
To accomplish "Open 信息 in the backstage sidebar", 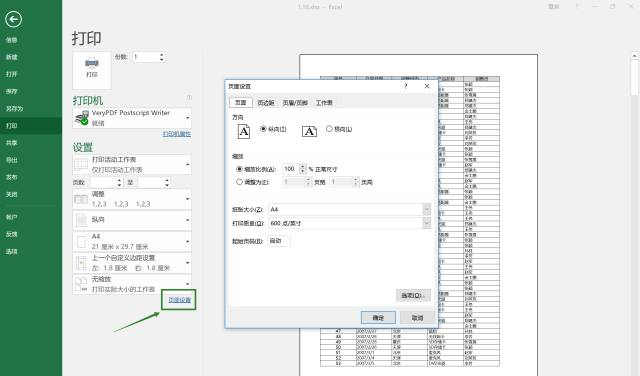I will tap(31, 40).
